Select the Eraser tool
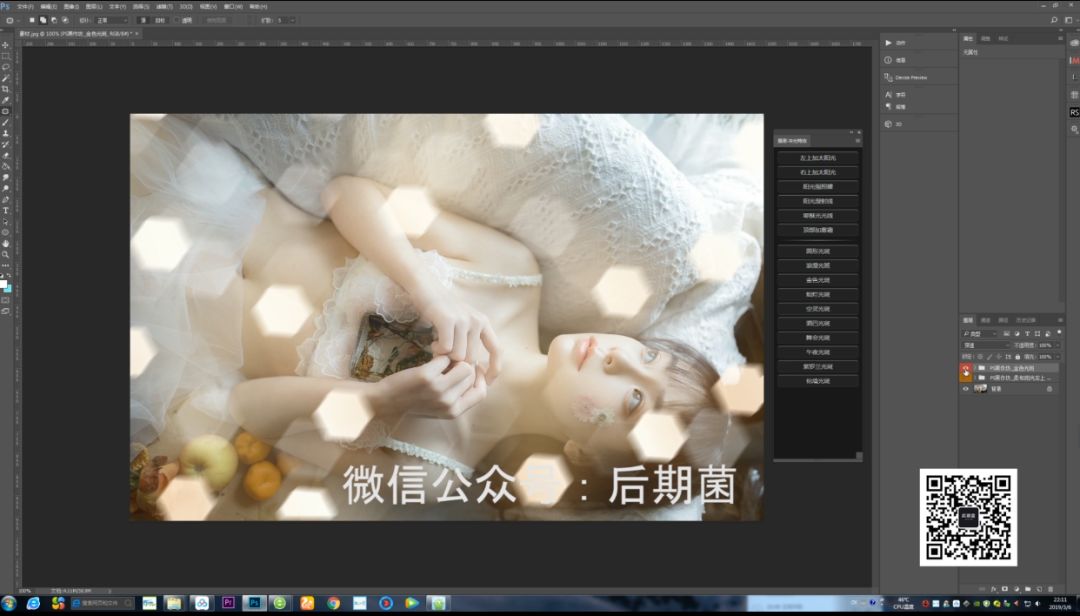Viewport: 1080px width, 616px height. point(6,155)
